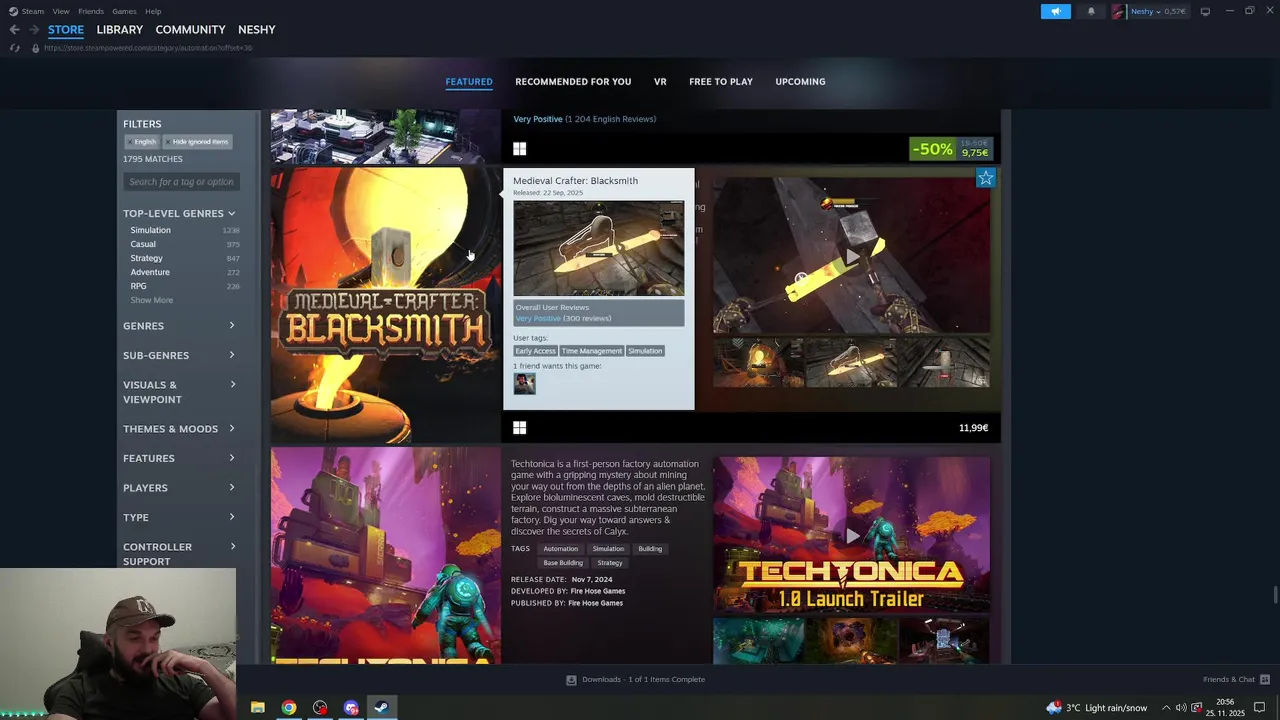Click the Time Management user tag
The image size is (1280, 720).
[x=591, y=351]
